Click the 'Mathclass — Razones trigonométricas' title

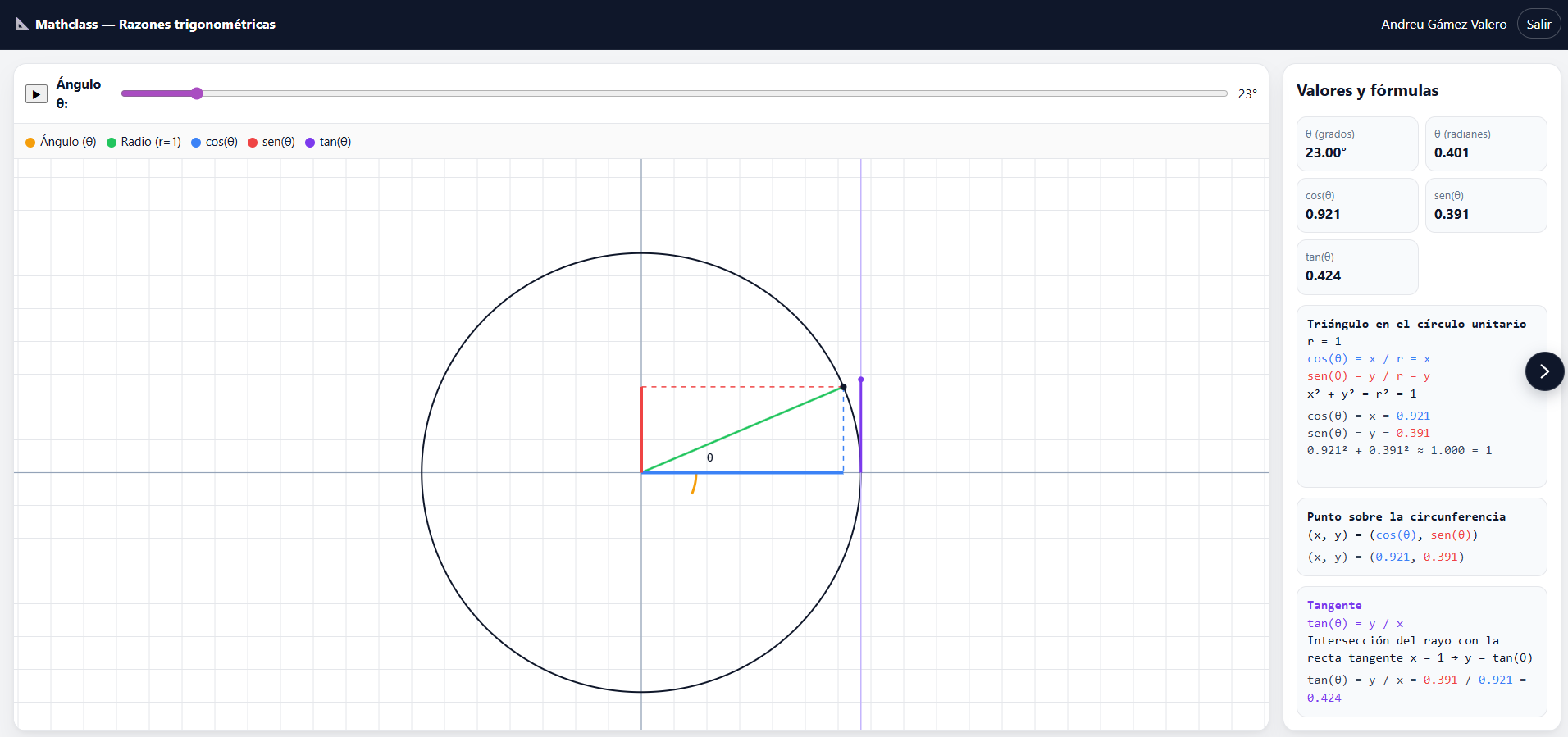pos(155,25)
